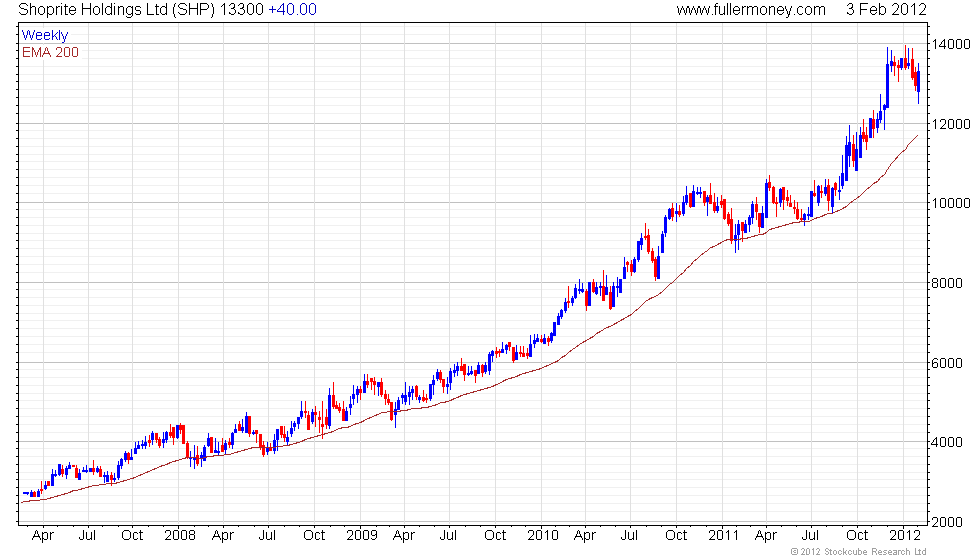
Task: Click the 'Shoprite Holdings Ltd (SHP)' chart title
Action: pos(117,10)
